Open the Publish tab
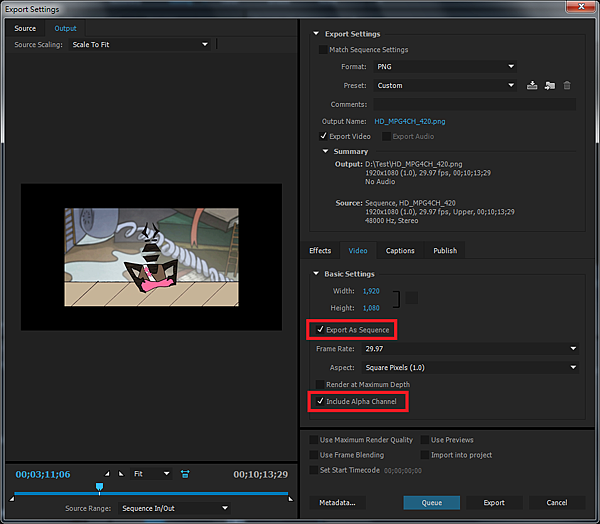 [x=445, y=250]
